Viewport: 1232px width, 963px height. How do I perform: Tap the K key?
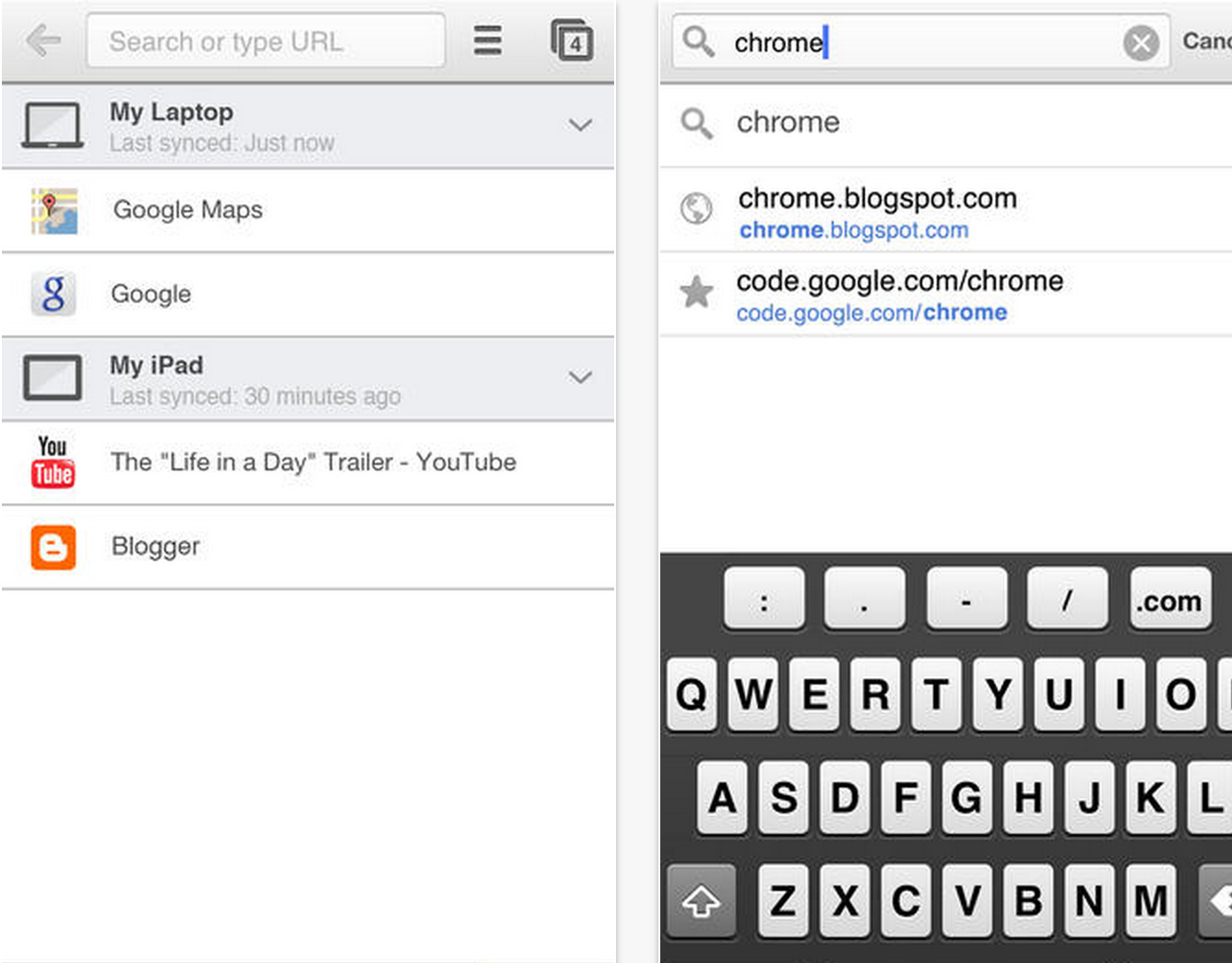coord(1150,797)
